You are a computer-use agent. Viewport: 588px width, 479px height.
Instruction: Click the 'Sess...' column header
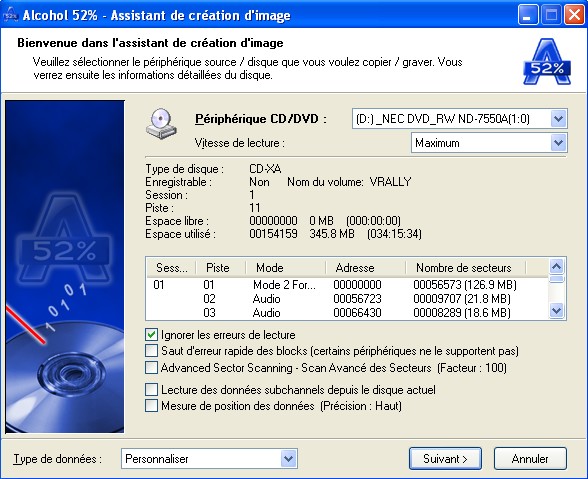[171, 268]
